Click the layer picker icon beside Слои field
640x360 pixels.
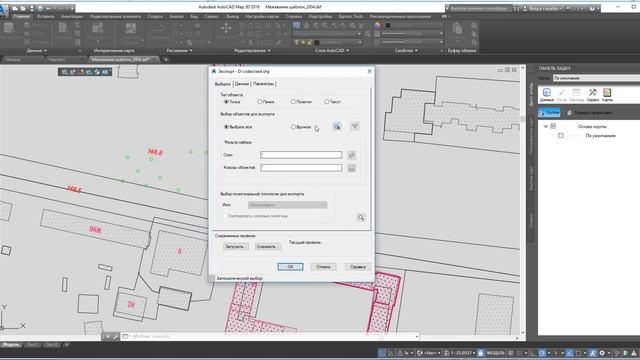pyautogui.click(x=351, y=155)
